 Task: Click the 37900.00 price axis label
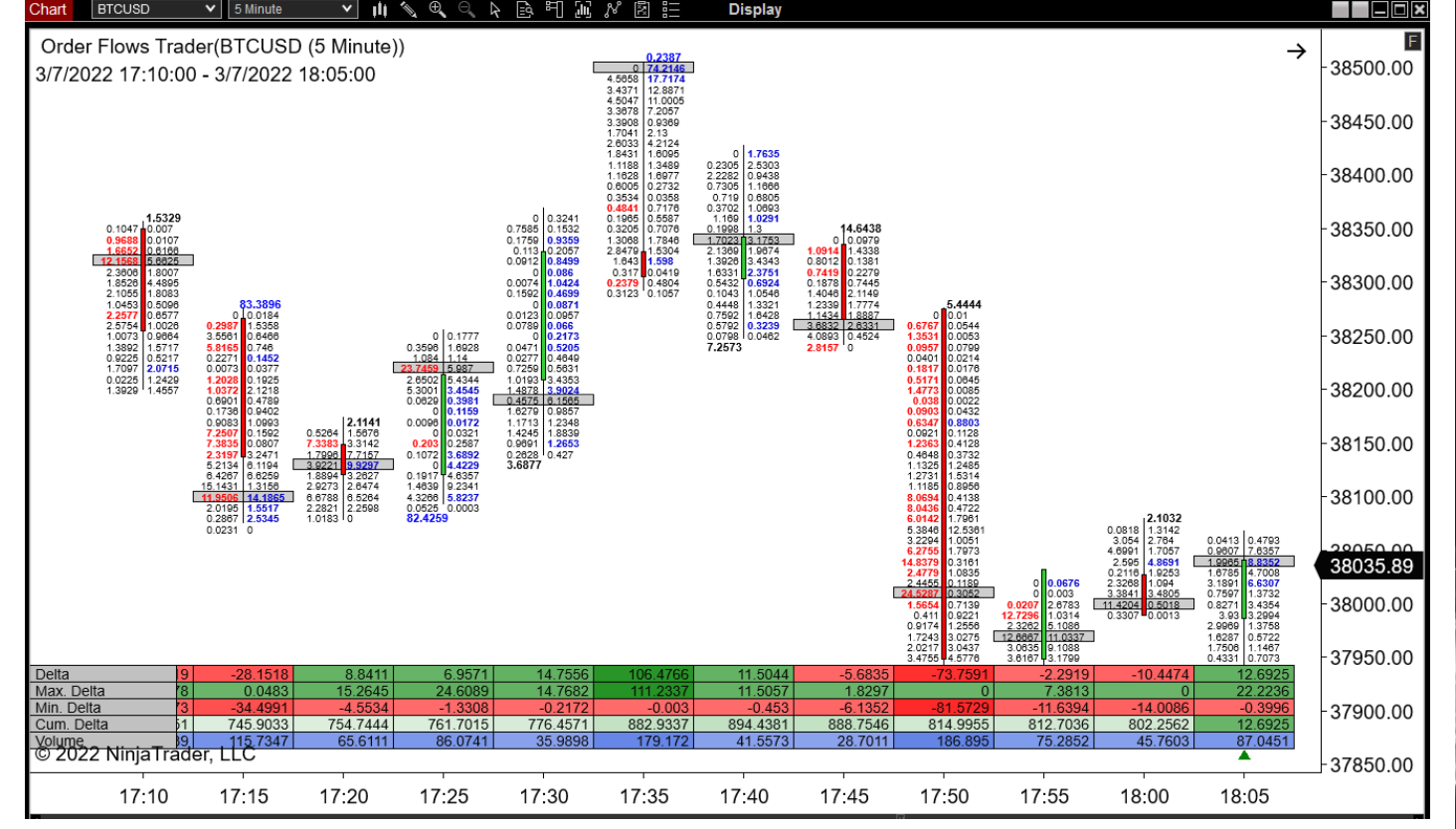[1371, 713]
